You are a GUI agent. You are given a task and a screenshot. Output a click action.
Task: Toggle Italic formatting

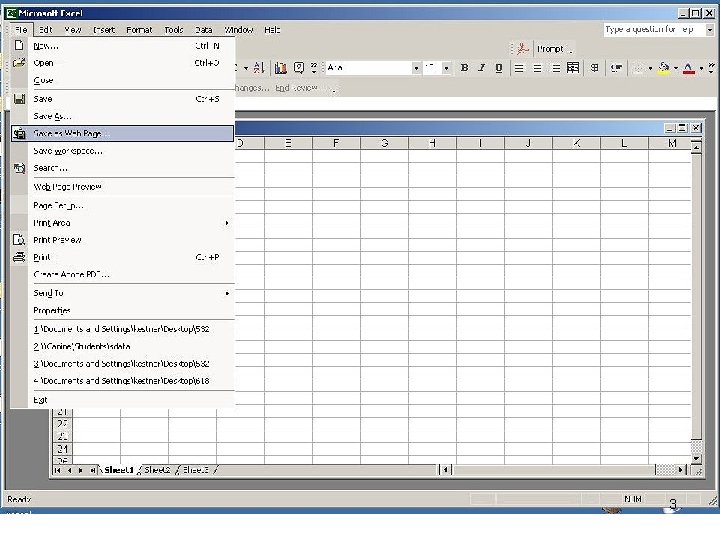[481, 68]
